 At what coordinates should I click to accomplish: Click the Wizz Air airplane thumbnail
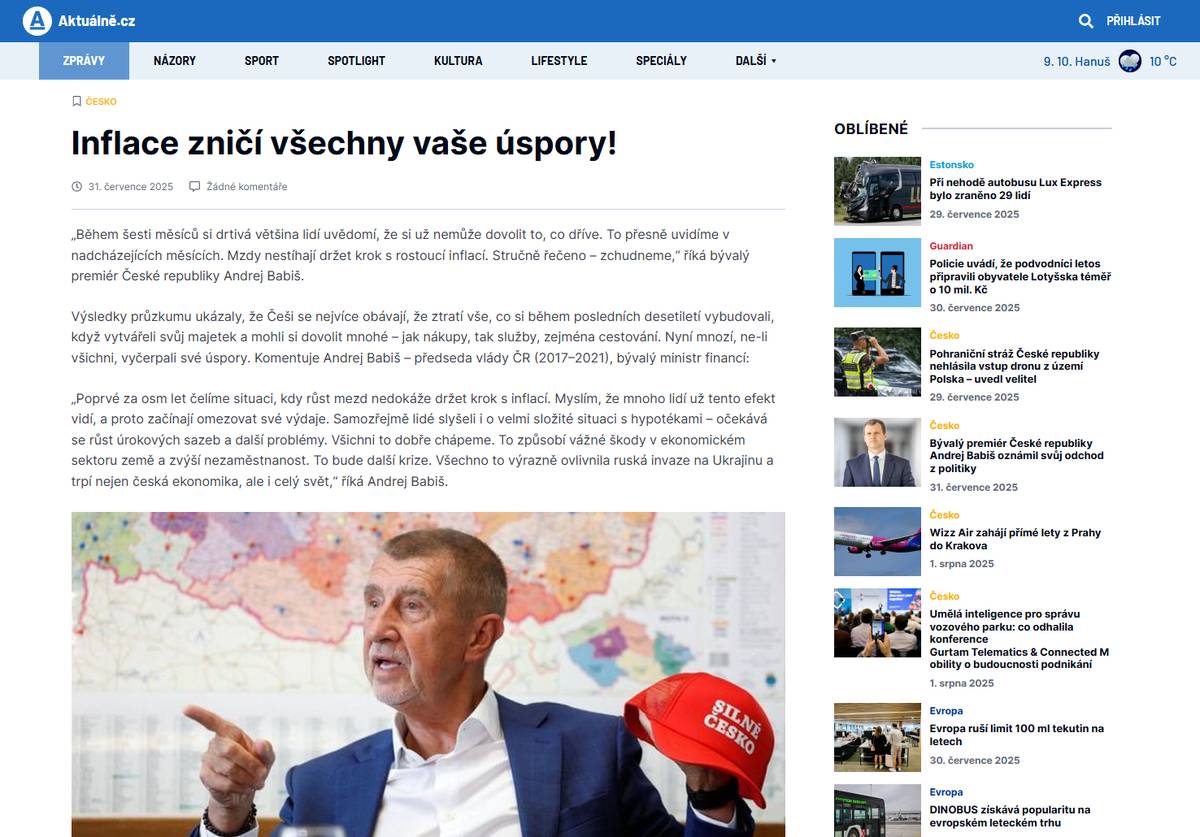877,542
